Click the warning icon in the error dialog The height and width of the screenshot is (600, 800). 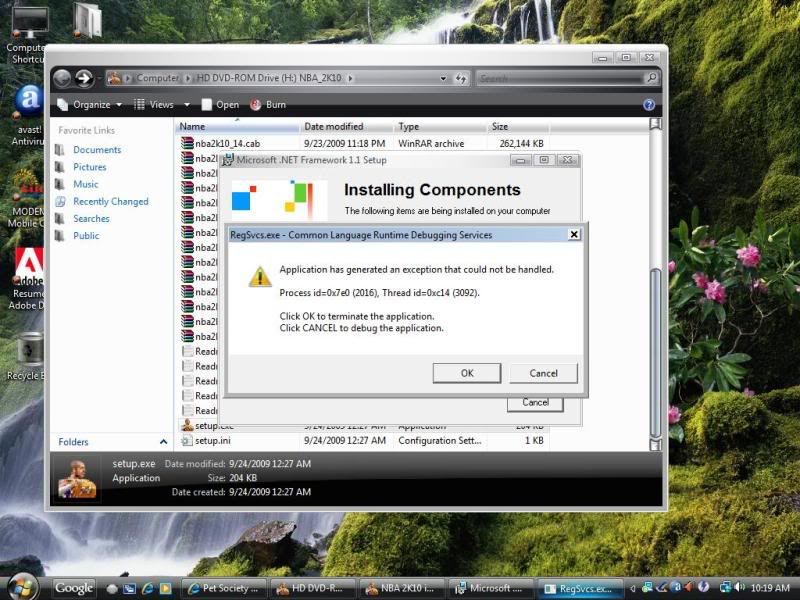pos(260,277)
